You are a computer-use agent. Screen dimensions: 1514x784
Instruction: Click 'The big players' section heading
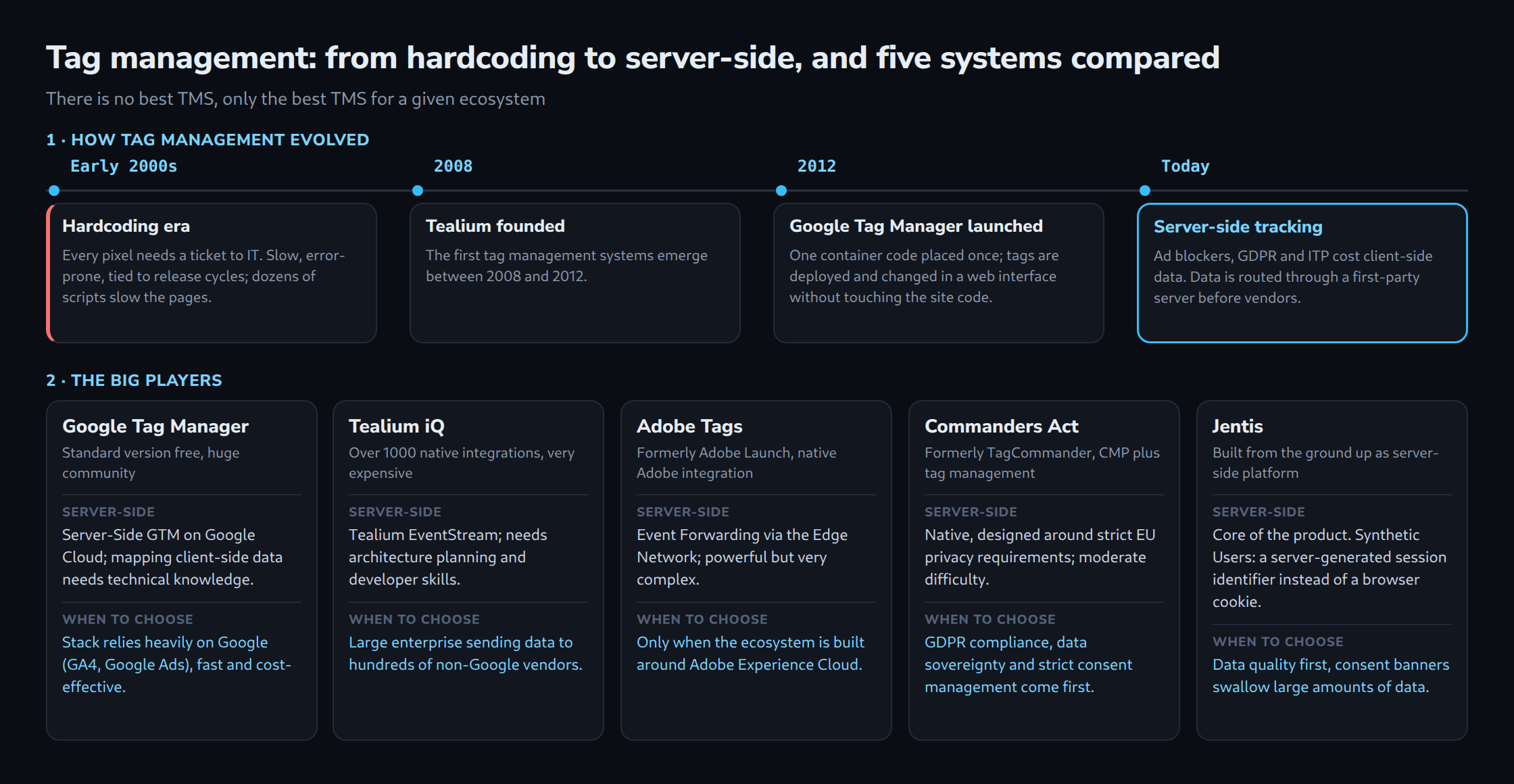pyautogui.click(x=134, y=381)
